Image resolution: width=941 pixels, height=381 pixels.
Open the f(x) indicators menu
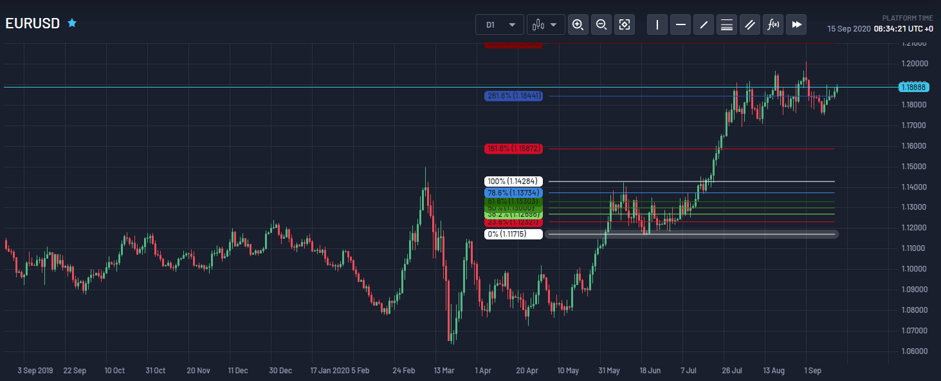click(773, 25)
